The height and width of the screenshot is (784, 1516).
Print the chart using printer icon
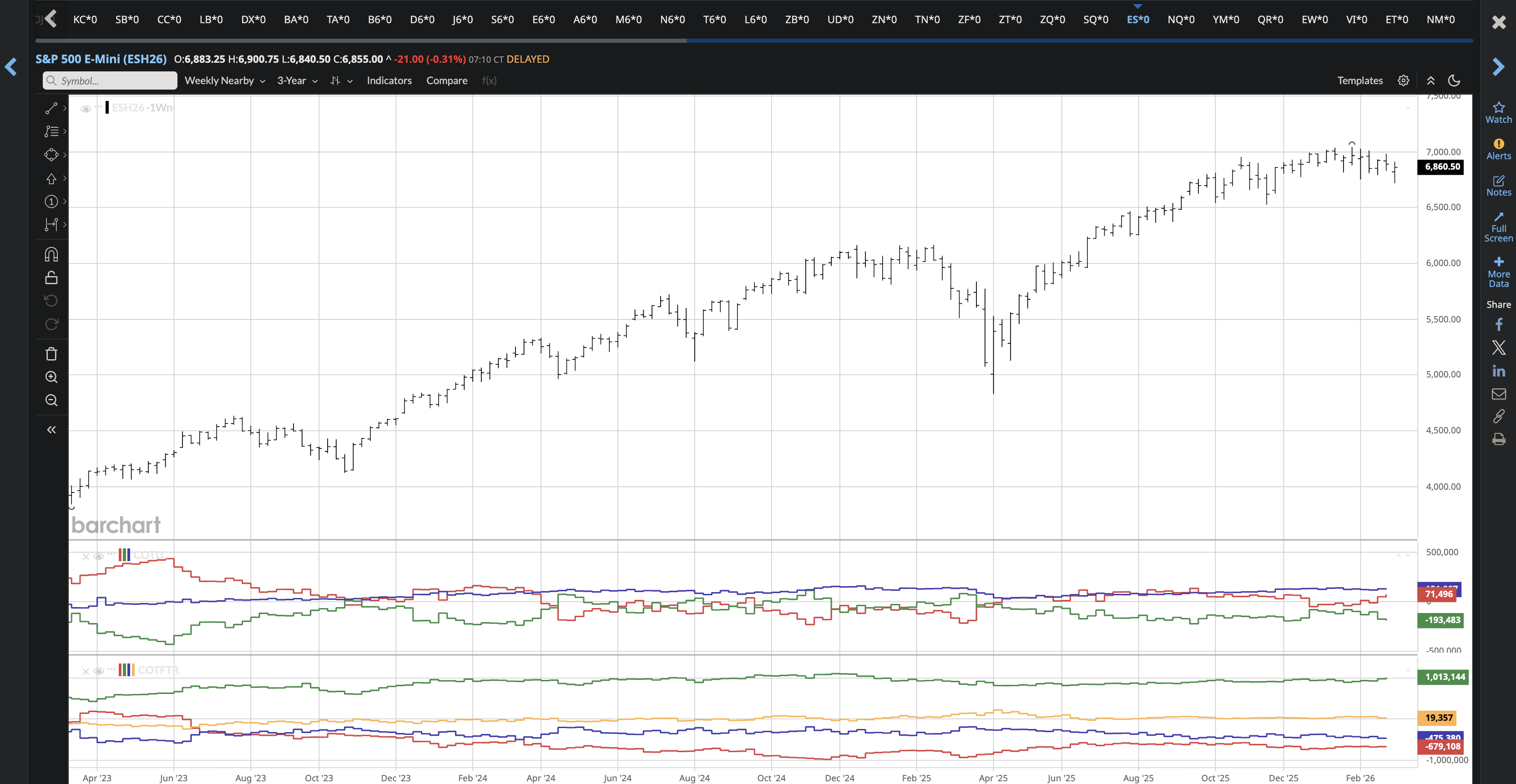coord(1498,439)
